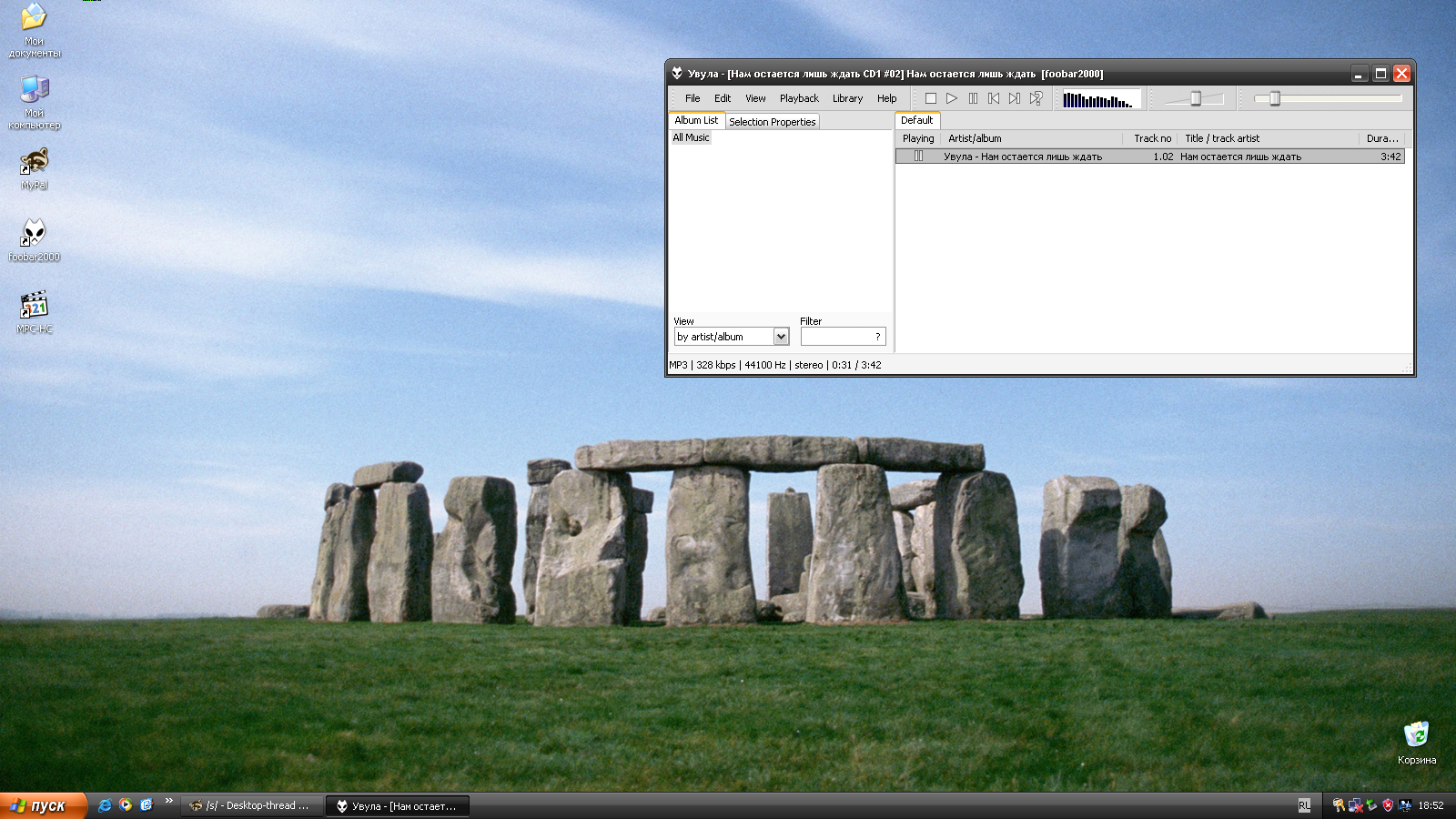Click the random playback button
This screenshot has width=1456, height=819.
(x=1036, y=98)
